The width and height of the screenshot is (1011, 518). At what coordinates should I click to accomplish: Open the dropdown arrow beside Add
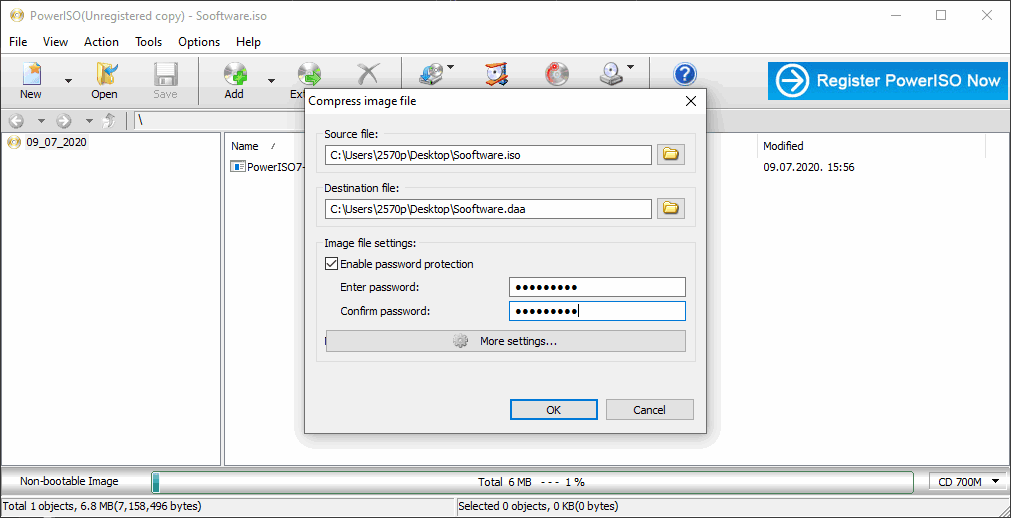click(271, 81)
